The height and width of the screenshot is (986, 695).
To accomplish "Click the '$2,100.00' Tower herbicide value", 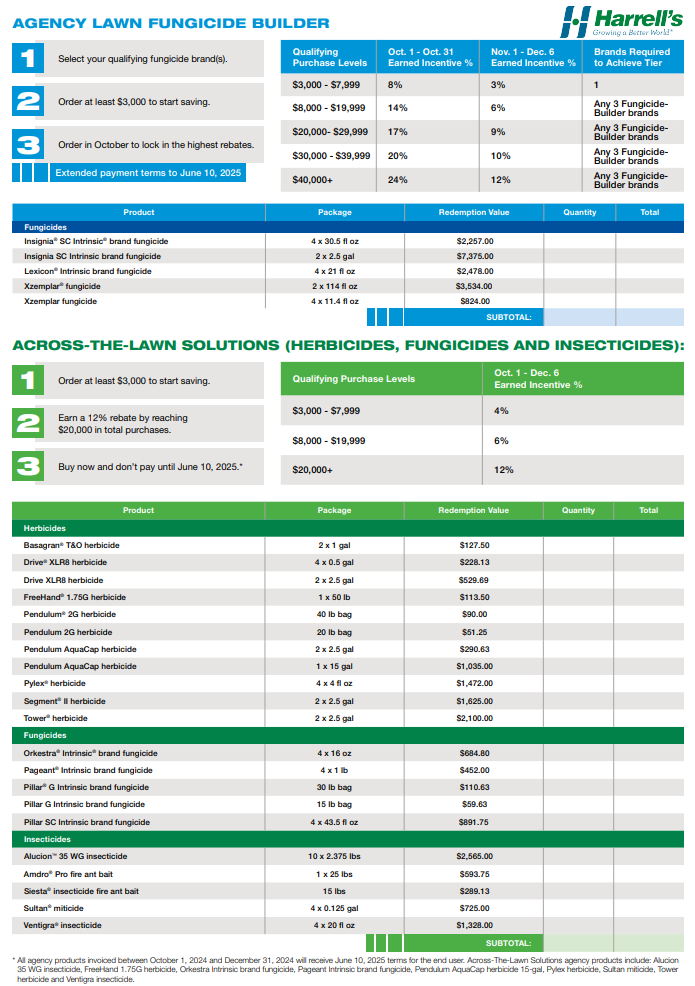I will (474, 718).
